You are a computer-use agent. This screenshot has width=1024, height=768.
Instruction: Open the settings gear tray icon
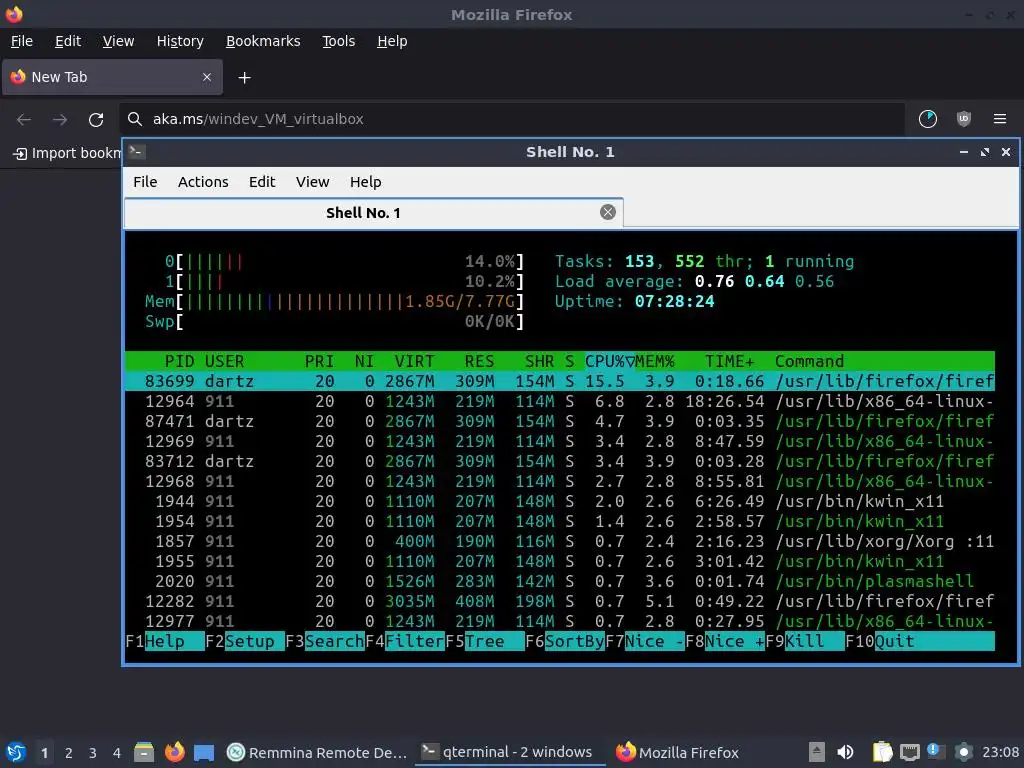pyautogui.click(x=963, y=752)
